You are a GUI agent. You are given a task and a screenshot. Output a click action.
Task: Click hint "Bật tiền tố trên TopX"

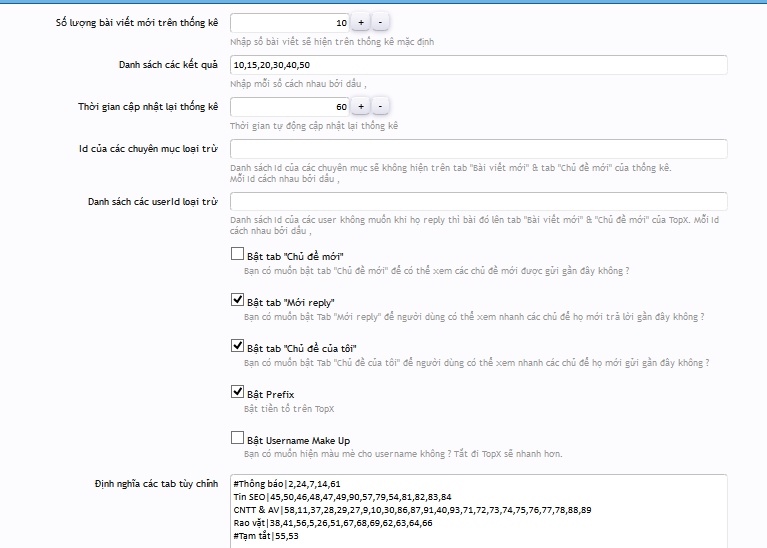pyautogui.click(x=289, y=409)
